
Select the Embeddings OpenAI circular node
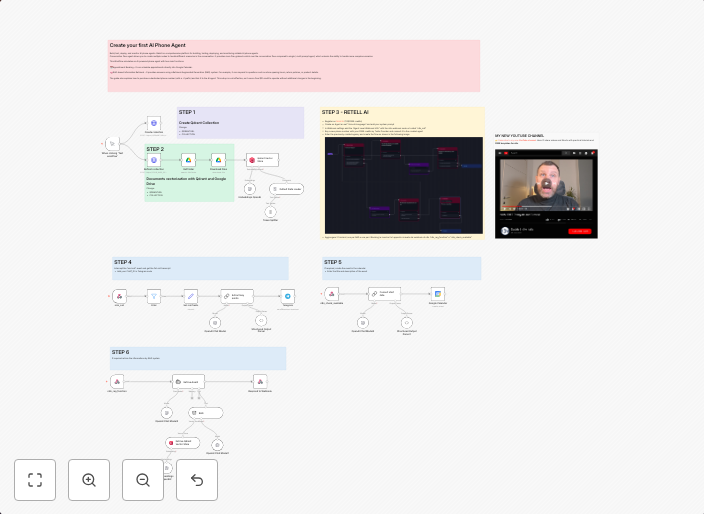tap(250, 189)
